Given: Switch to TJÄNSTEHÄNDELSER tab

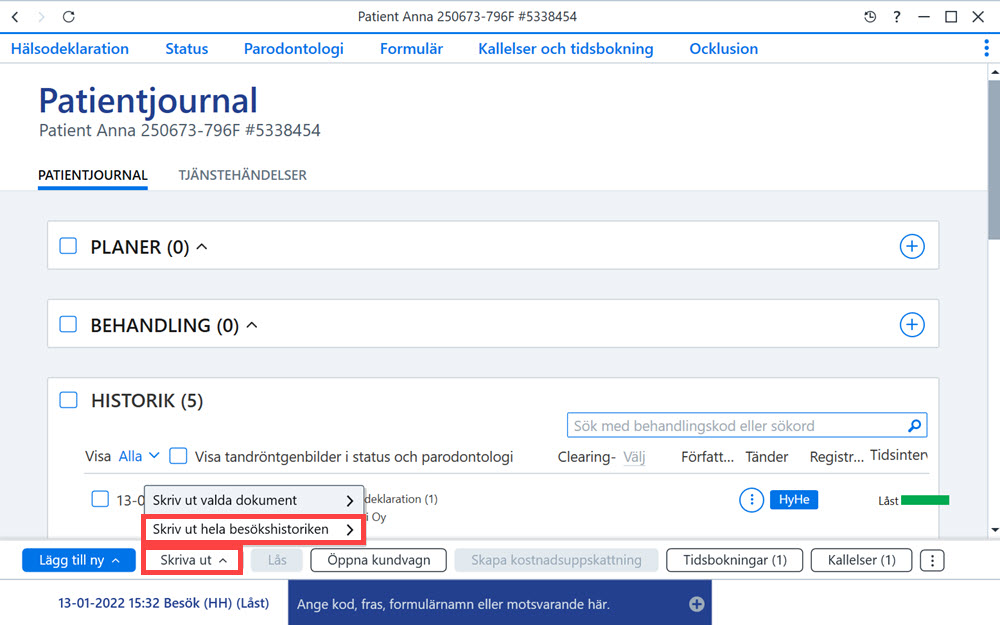Looking at the screenshot, I should pyautogui.click(x=242, y=175).
